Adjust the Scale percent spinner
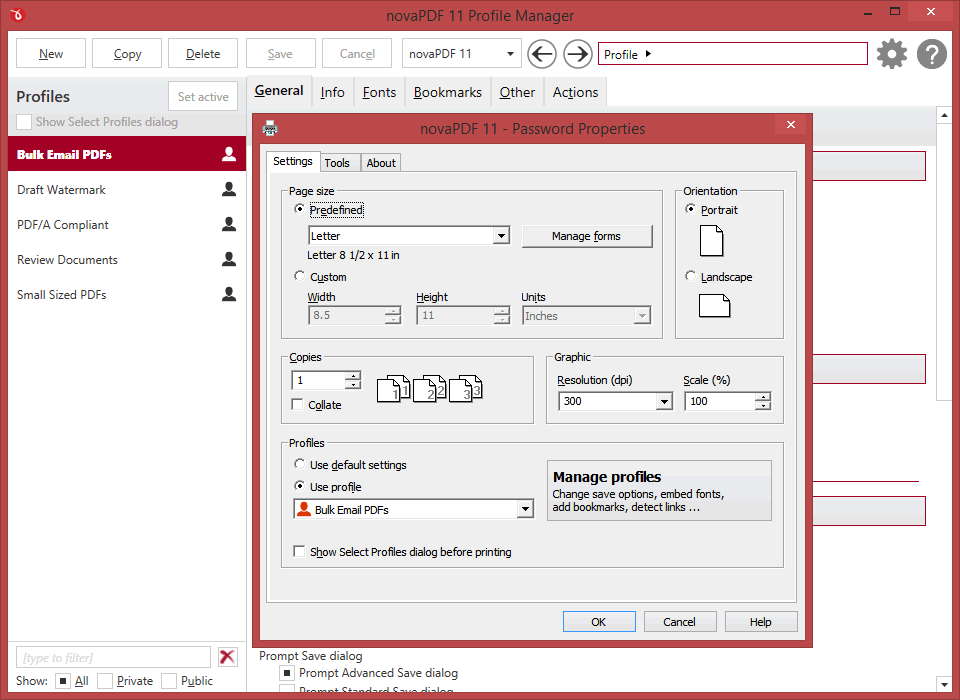 pos(762,401)
